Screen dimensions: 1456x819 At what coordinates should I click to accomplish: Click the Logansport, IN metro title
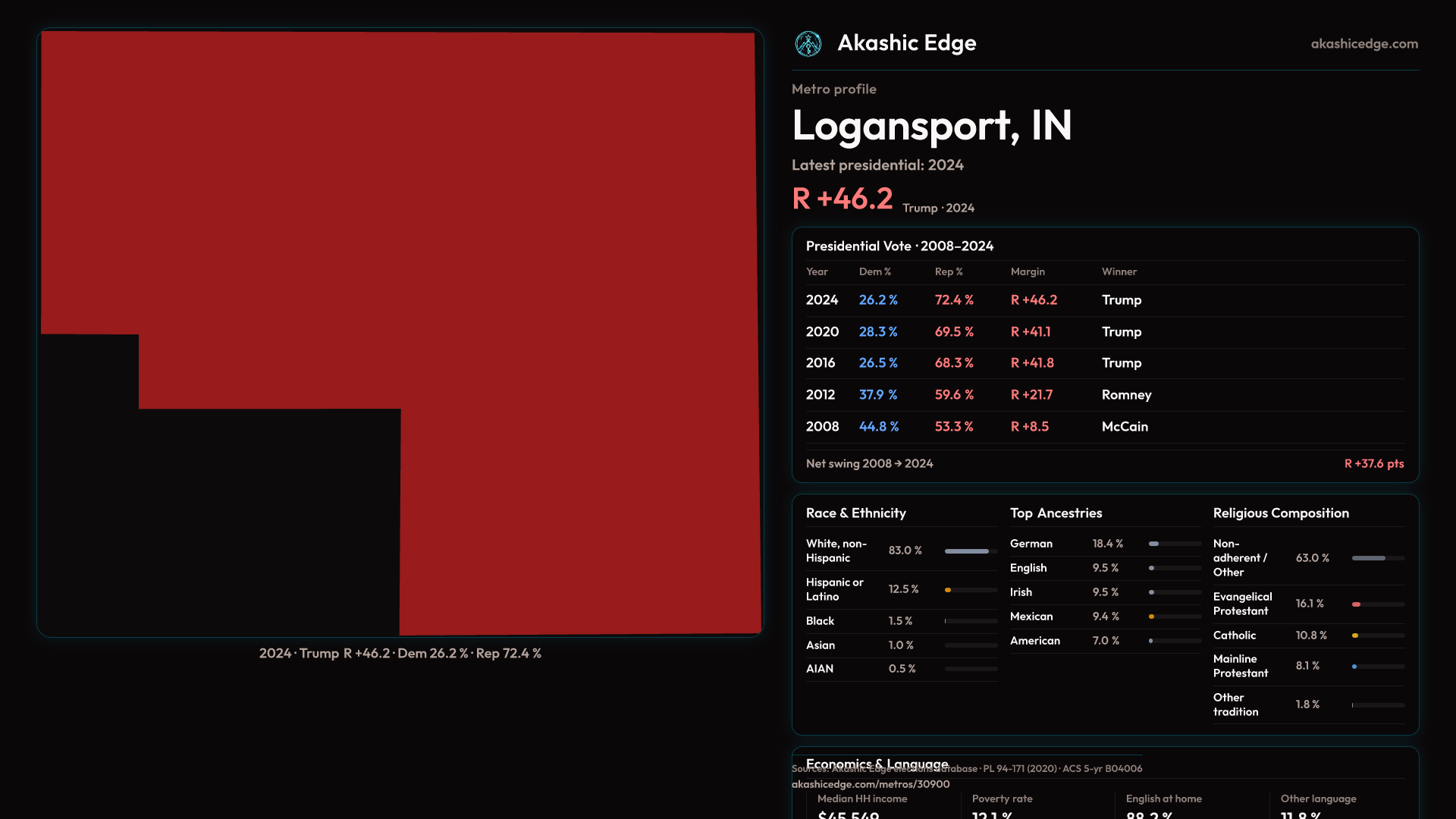coord(931,125)
